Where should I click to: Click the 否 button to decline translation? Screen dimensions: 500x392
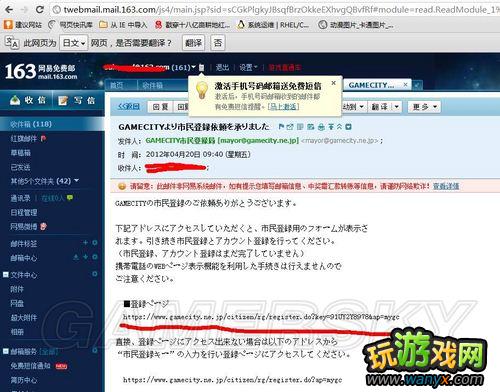218,43
